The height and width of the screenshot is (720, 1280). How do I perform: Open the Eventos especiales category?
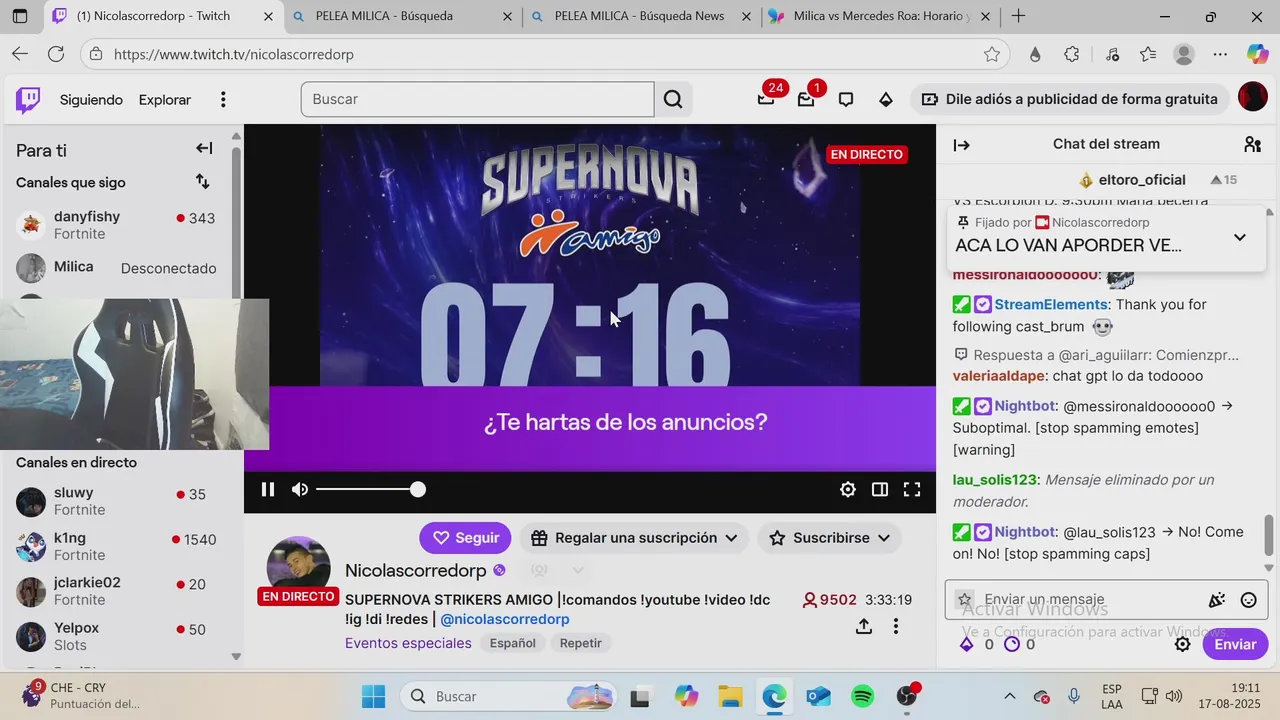click(408, 643)
